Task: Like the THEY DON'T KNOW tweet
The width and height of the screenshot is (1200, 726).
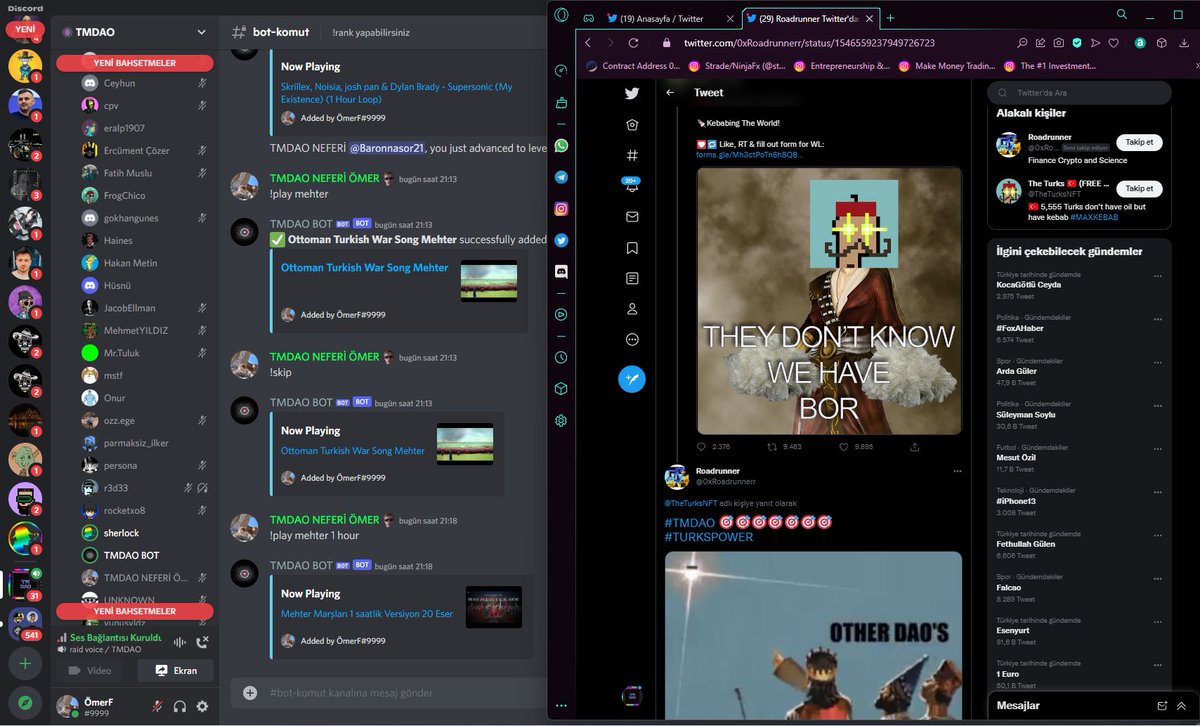Action: tap(844, 447)
